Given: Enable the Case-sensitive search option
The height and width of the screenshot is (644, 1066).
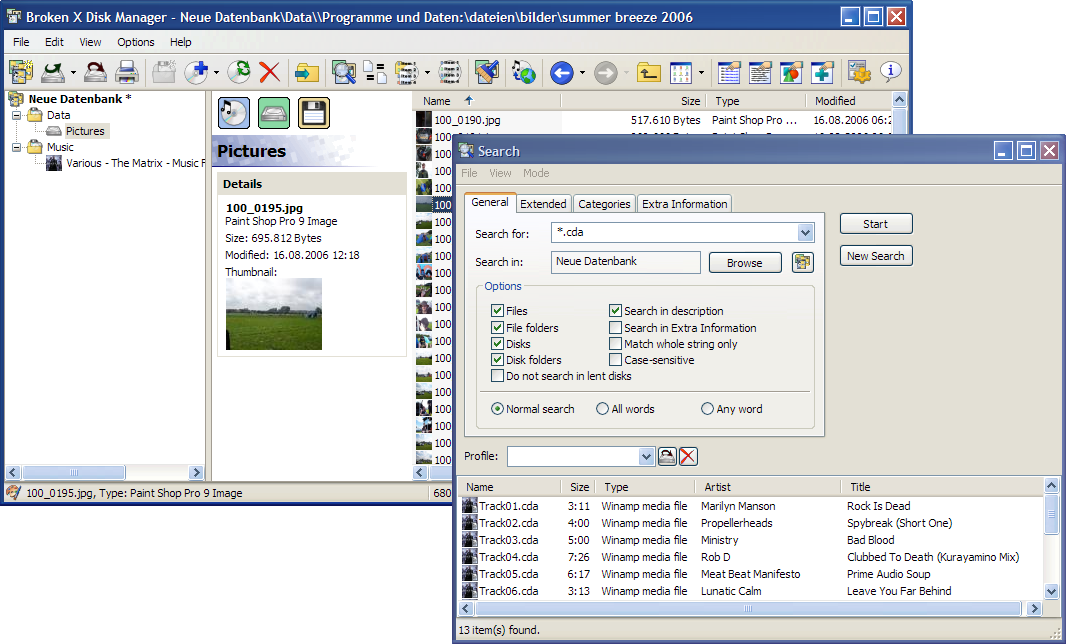Looking at the screenshot, I should (615, 359).
